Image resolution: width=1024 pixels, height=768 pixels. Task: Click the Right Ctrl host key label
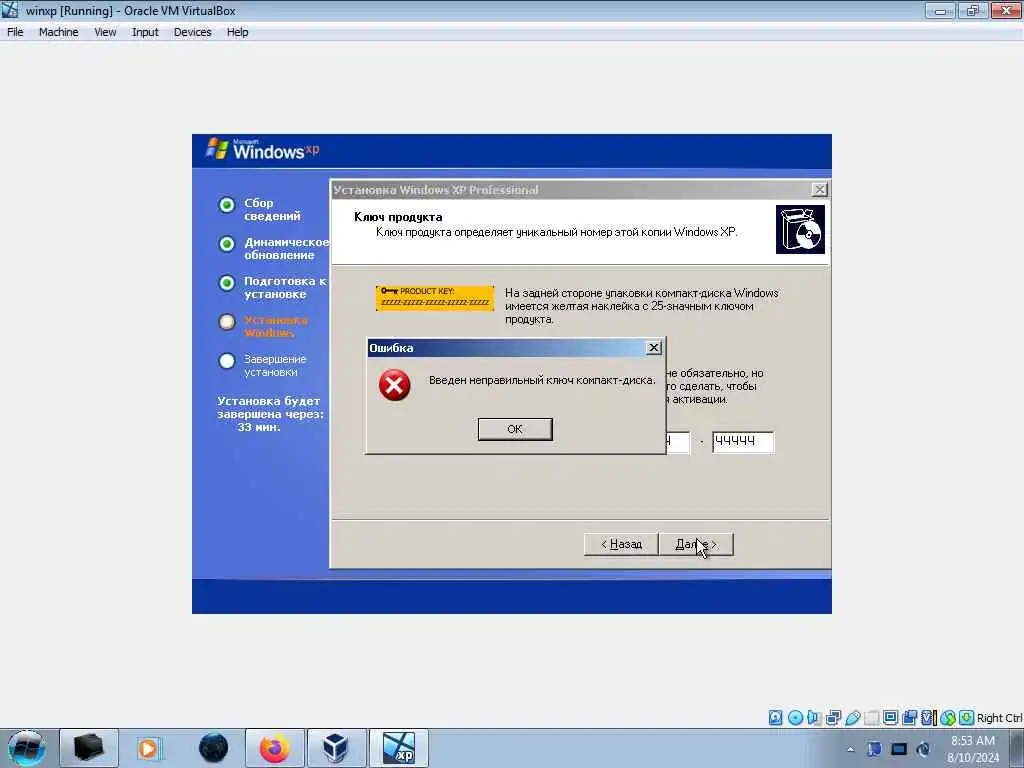tap(999, 718)
